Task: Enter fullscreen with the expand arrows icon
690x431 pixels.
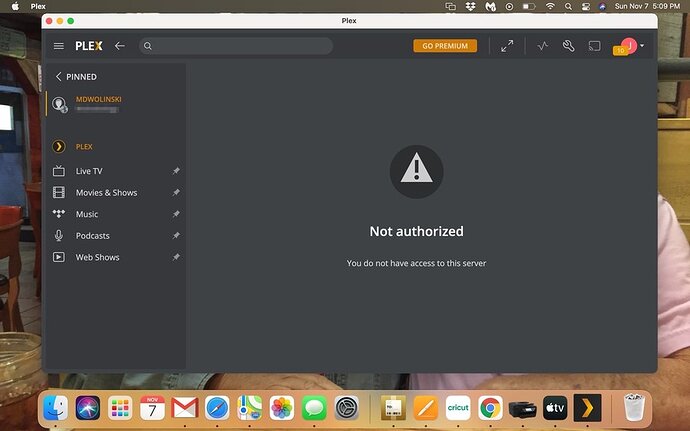Action: (x=507, y=46)
